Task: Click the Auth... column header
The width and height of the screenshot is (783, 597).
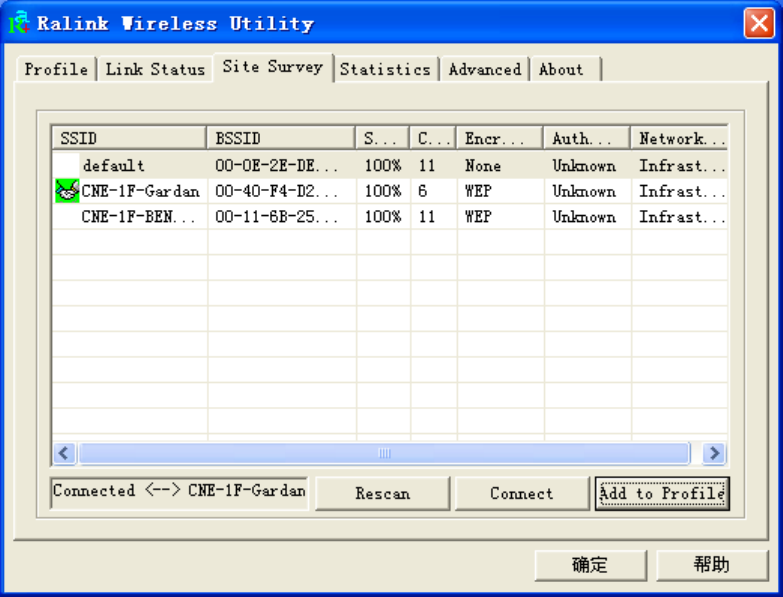Action: (x=587, y=138)
